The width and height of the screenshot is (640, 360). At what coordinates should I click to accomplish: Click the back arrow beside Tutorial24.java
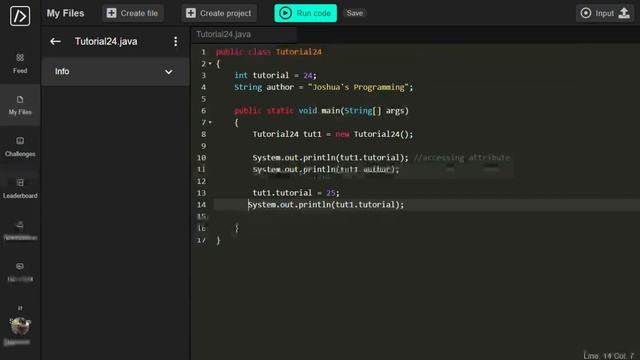(56, 41)
